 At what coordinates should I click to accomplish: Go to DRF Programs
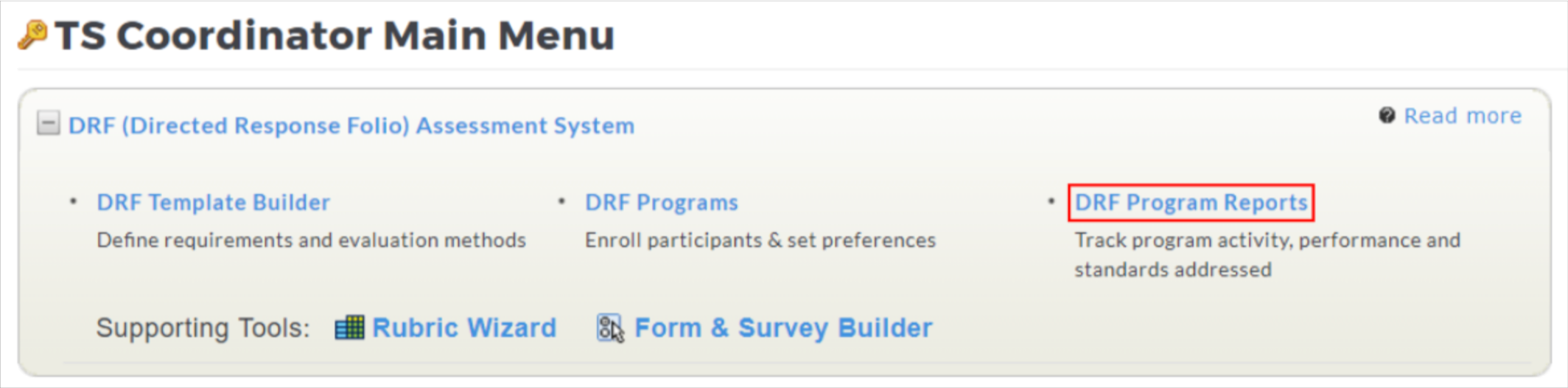(661, 202)
